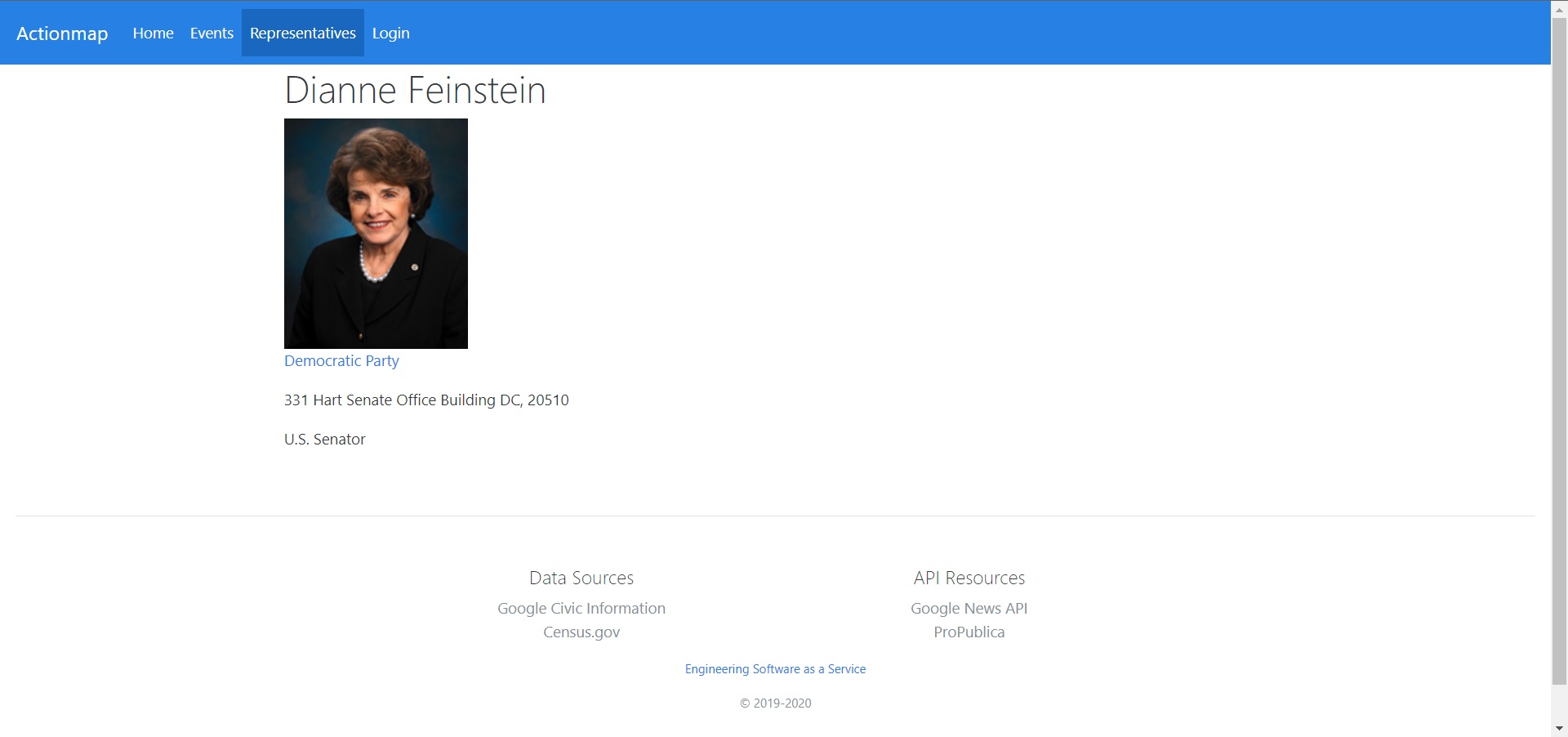Go to the Home page
Viewport: 1568px width, 737px height.
(x=153, y=33)
